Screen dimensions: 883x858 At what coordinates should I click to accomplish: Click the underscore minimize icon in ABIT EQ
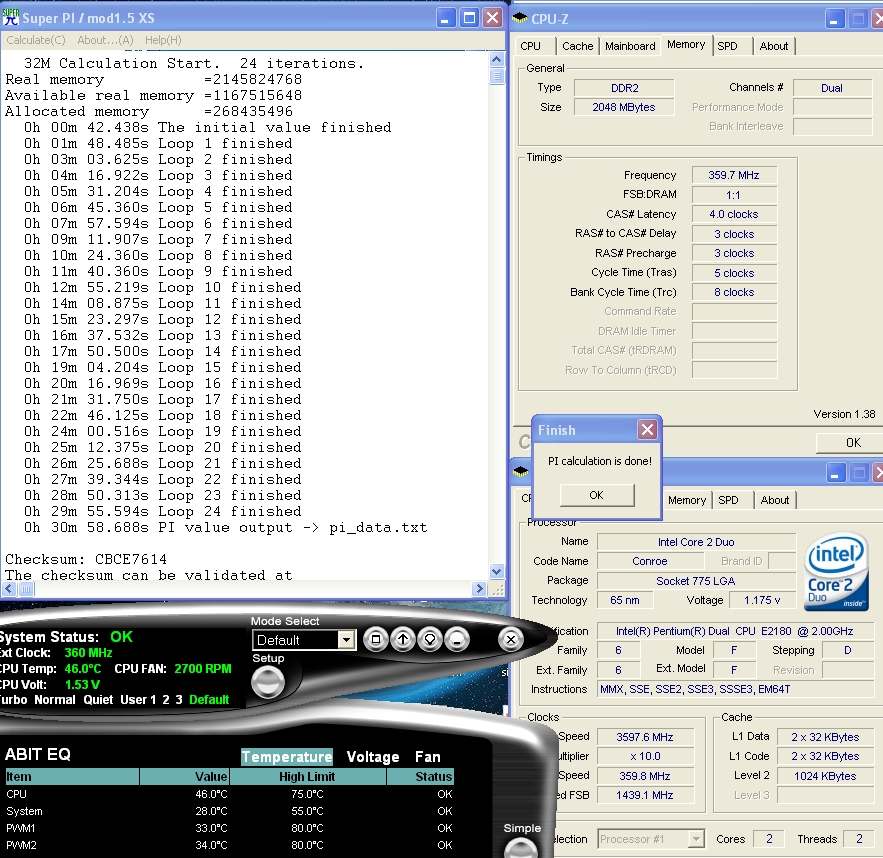point(457,640)
